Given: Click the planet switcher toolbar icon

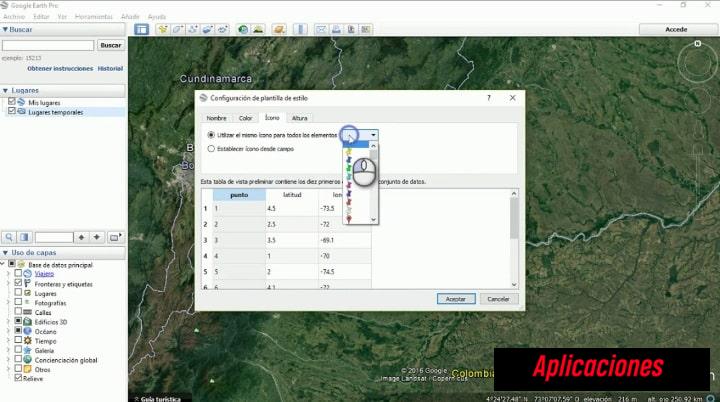Looking at the screenshot, I should pyautogui.click(x=279, y=29).
